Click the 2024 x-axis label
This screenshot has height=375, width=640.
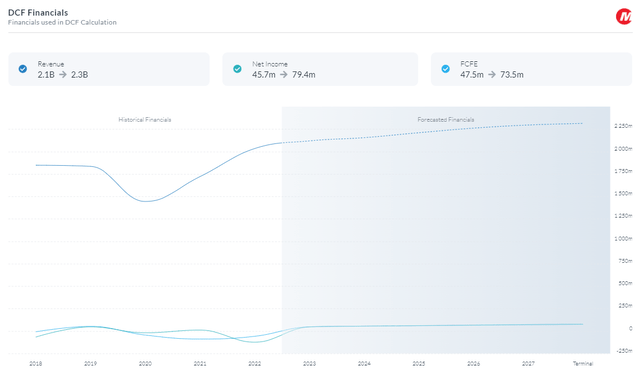[x=364, y=364]
